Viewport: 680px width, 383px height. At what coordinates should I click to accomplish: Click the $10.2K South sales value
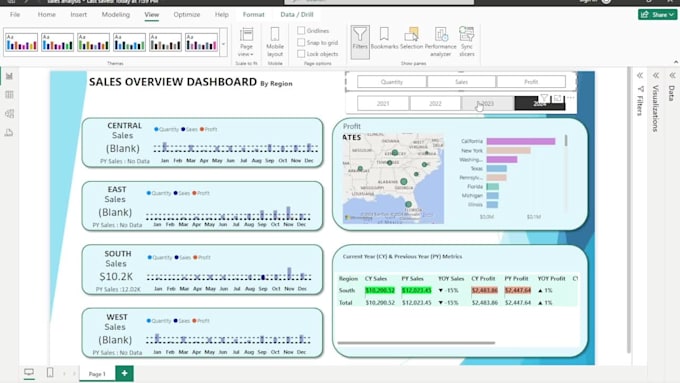point(116,276)
